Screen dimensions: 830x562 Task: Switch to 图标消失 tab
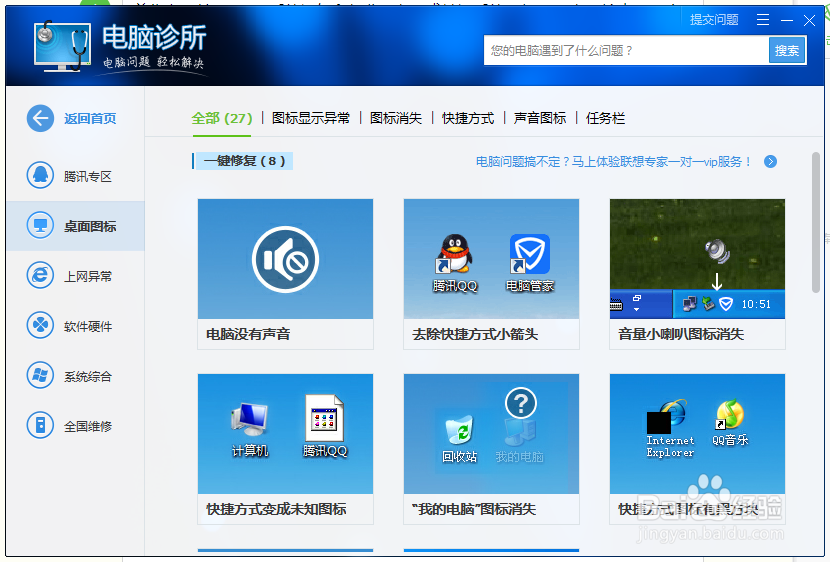coord(396,118)
